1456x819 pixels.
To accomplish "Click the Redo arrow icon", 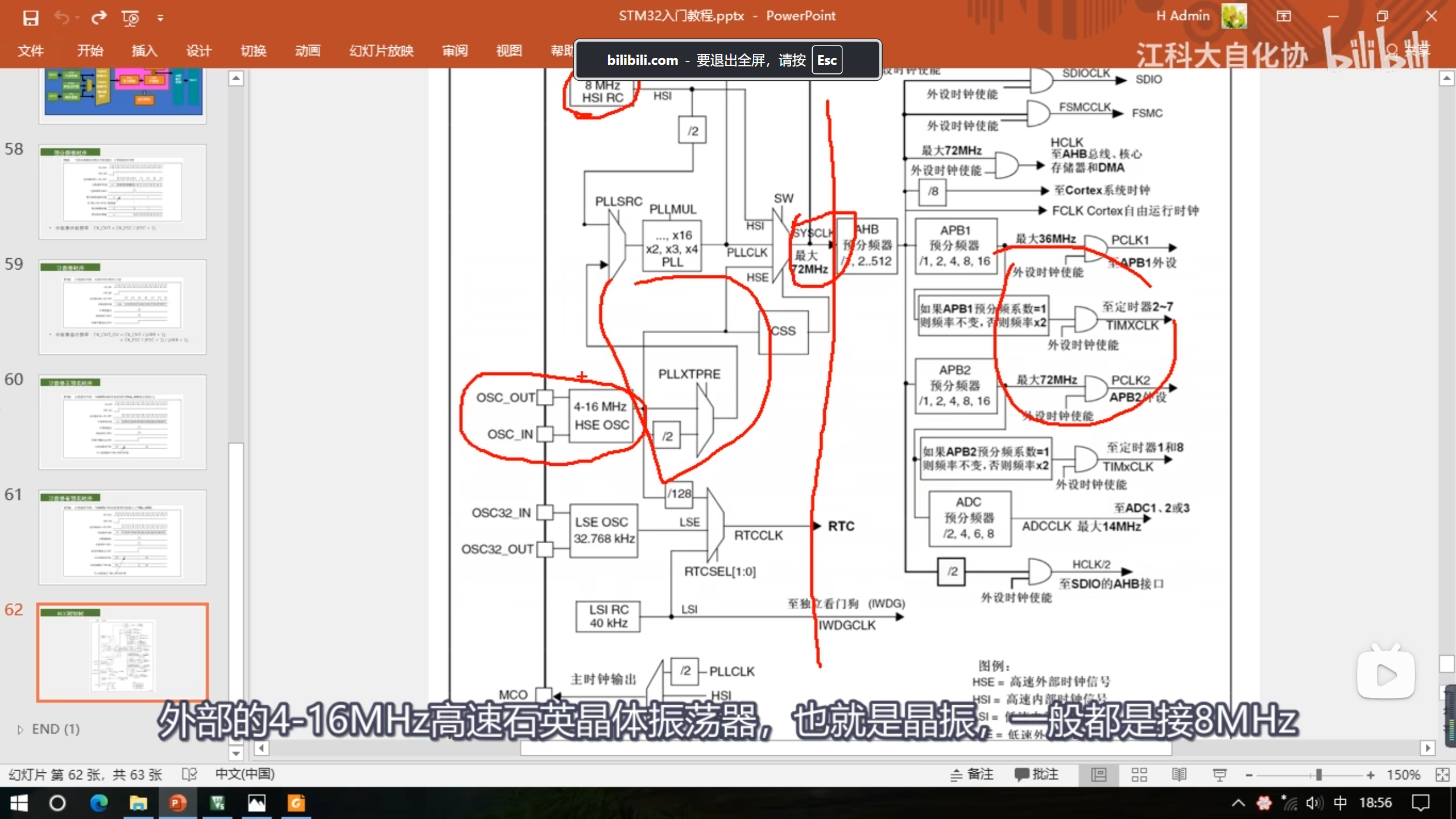I will 99,18.
